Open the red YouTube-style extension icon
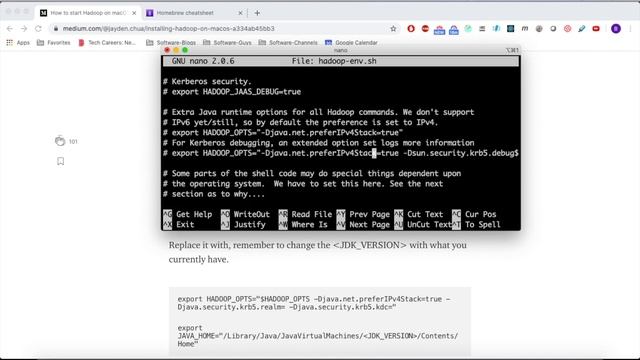Screen dimensions: 640x360 pos(596,29)
